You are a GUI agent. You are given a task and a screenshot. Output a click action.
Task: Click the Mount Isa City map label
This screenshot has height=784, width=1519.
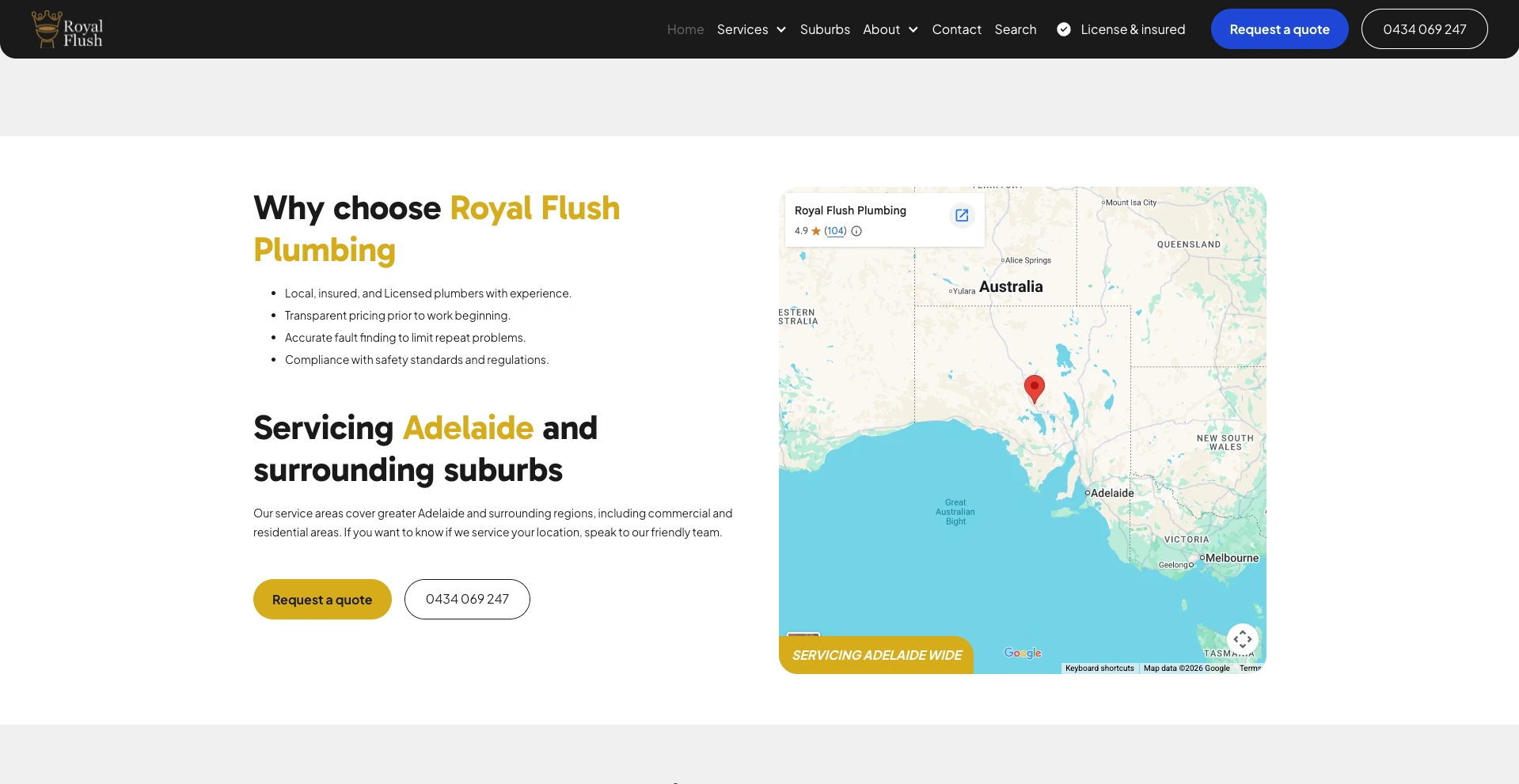click(x=1131, y=203)
